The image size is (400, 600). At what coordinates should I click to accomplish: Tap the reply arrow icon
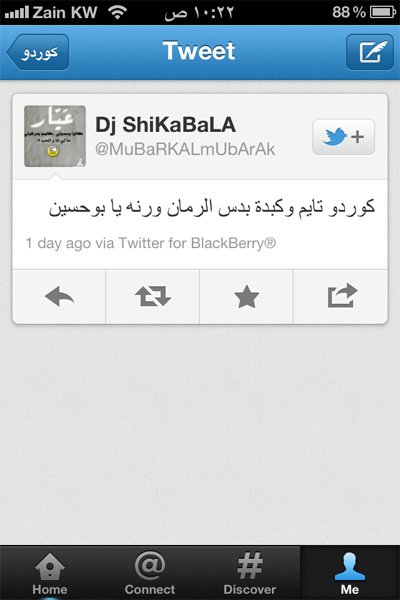pyautogui.click(x=59, y=297)
